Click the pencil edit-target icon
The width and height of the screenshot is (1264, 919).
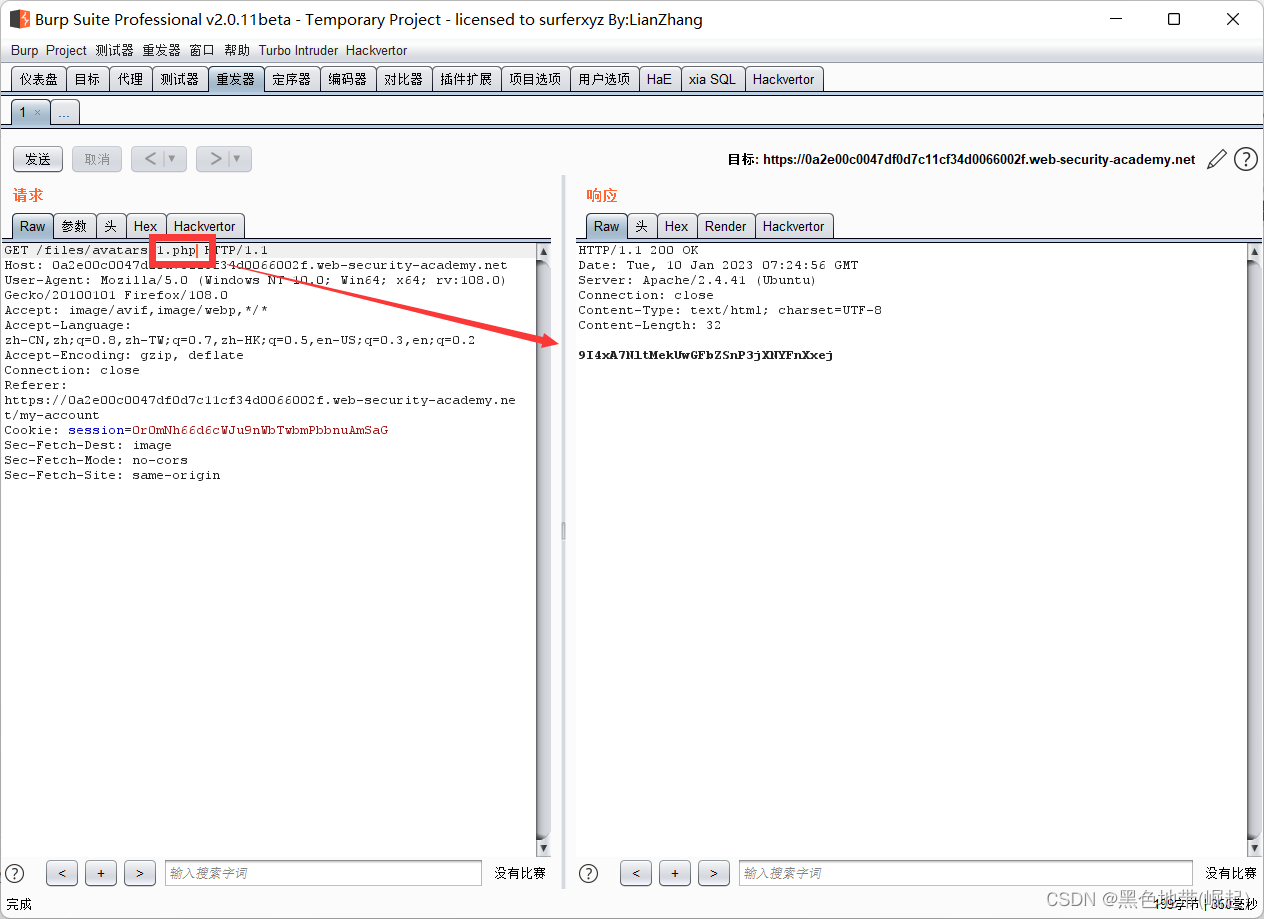click(x=1217, y=159)
